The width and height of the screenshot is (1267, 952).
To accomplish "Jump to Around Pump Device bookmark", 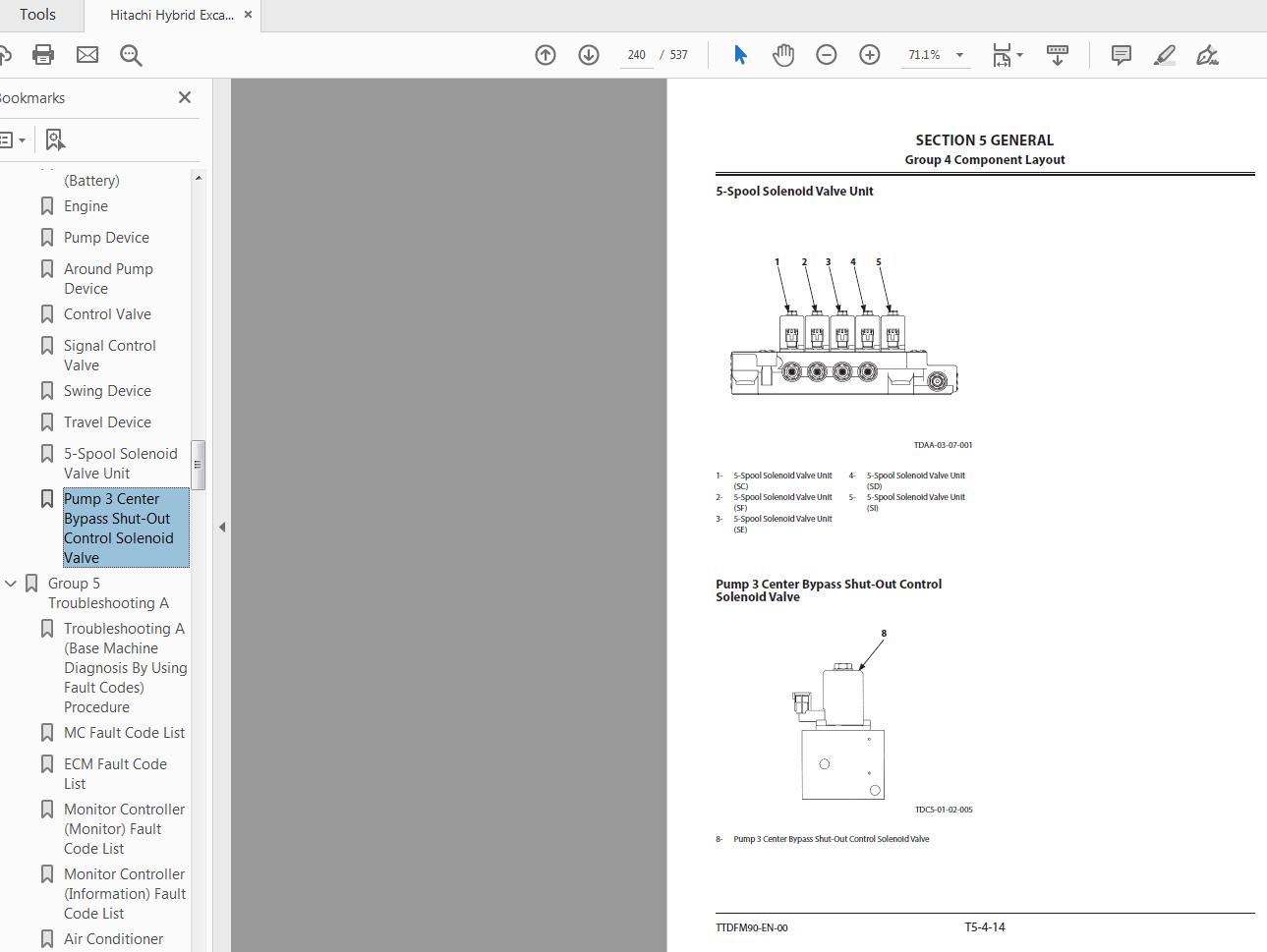I will click(x=108, y=279).
